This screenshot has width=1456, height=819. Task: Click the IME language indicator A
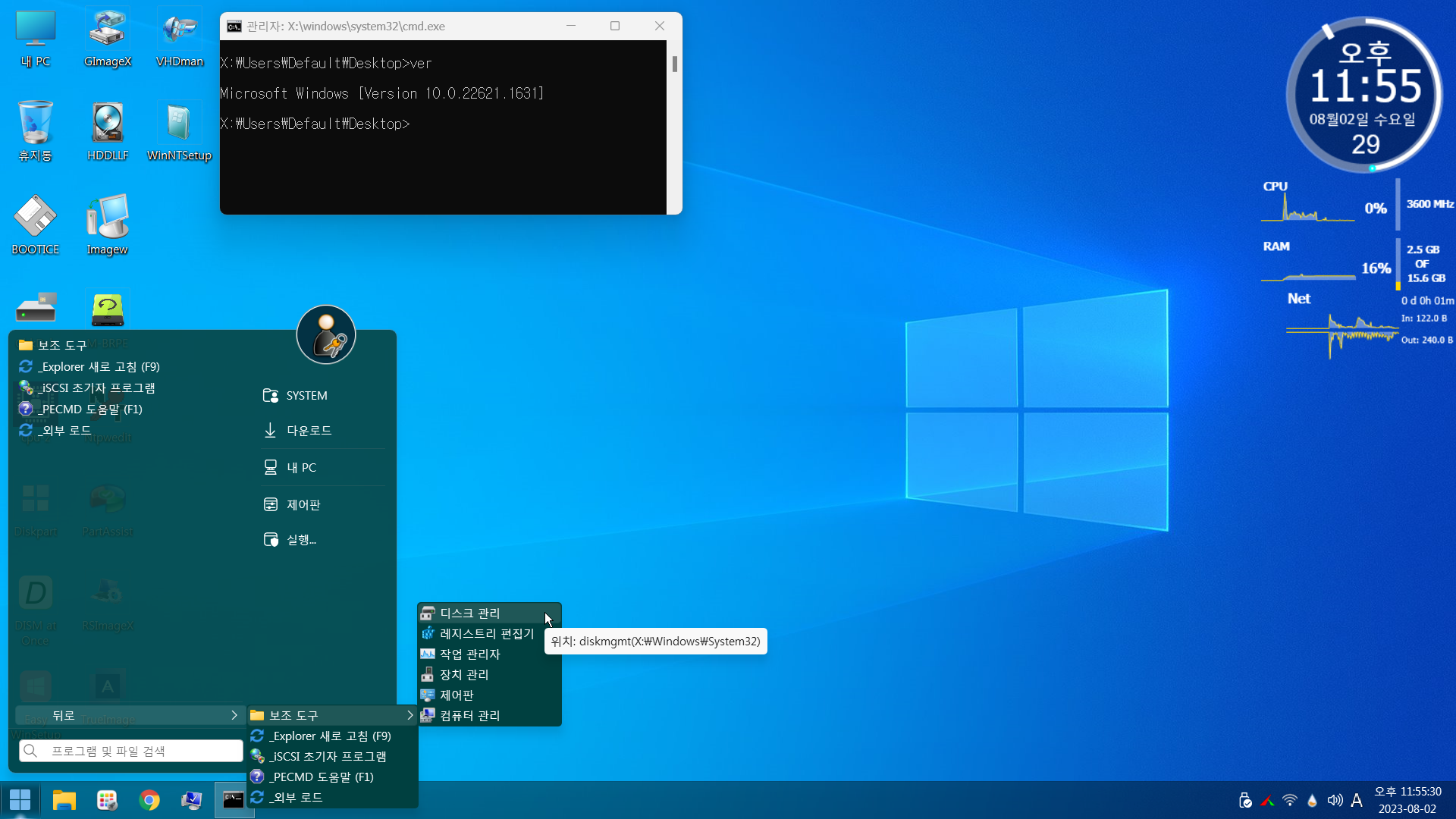pos(1357,800)
